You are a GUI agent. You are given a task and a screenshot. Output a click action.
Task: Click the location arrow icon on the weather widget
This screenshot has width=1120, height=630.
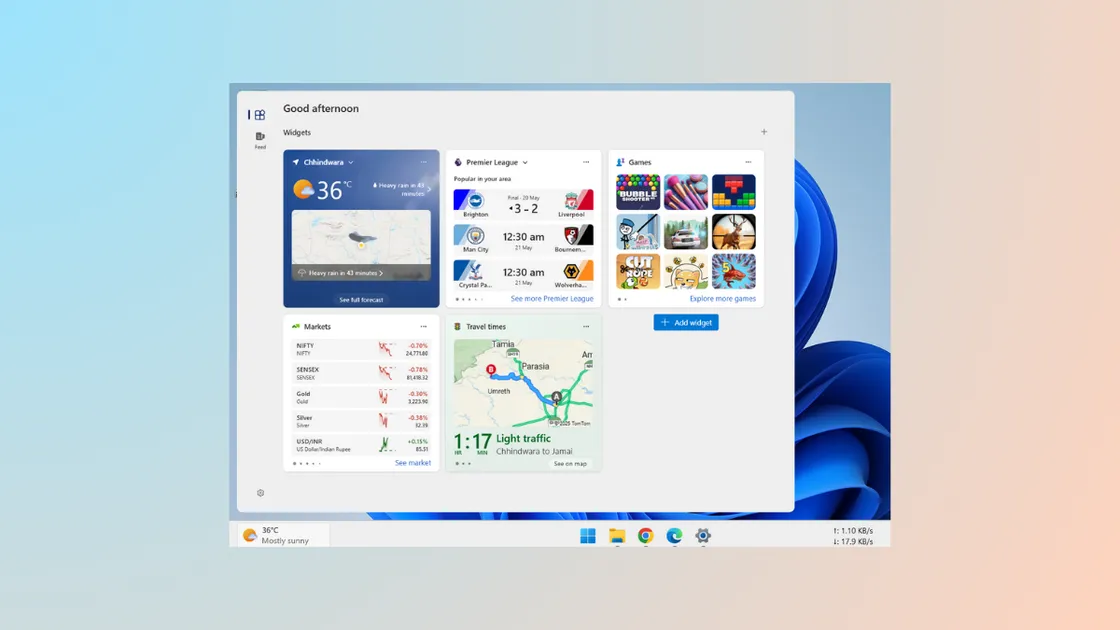(296, 162)
